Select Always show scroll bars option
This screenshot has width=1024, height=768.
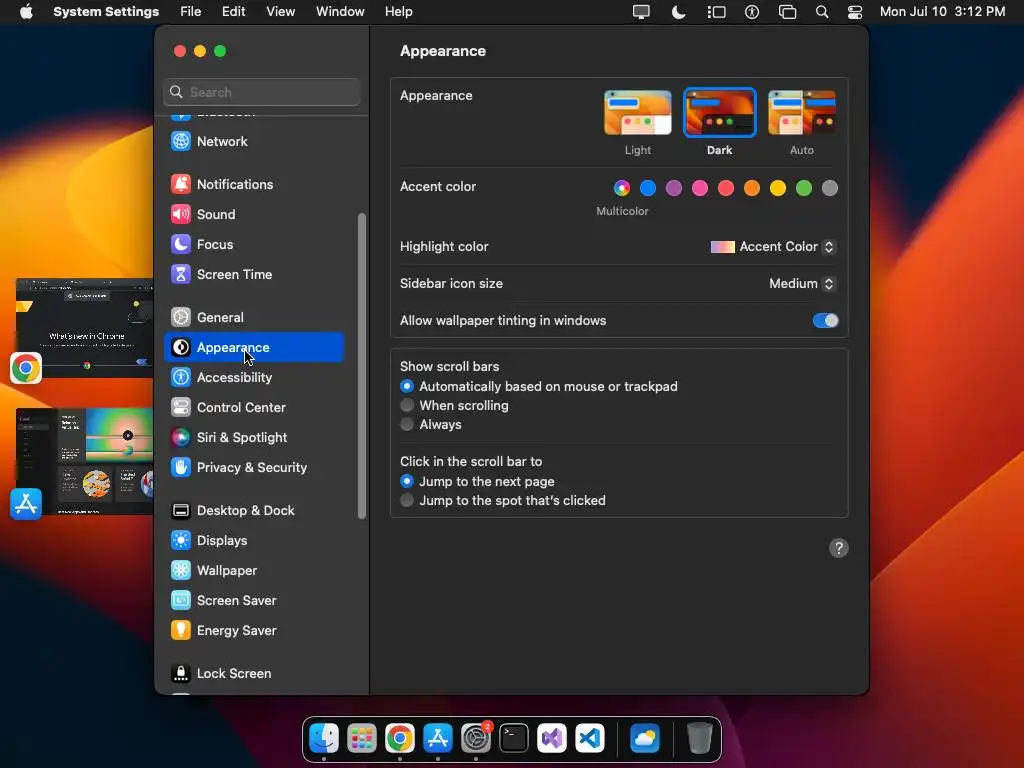[x=431, y=424]
